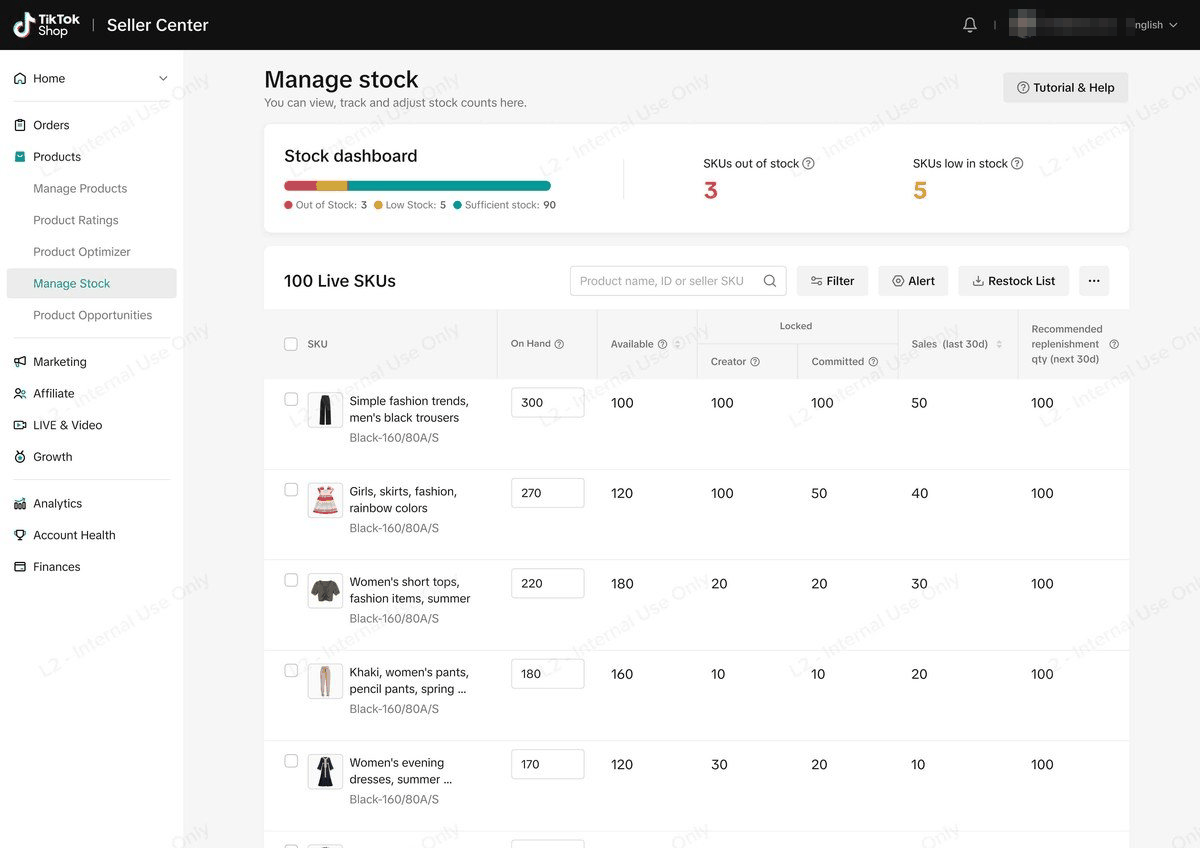
Task: Click the Recommended replenishment help icon
Action: pos(1114,344)
